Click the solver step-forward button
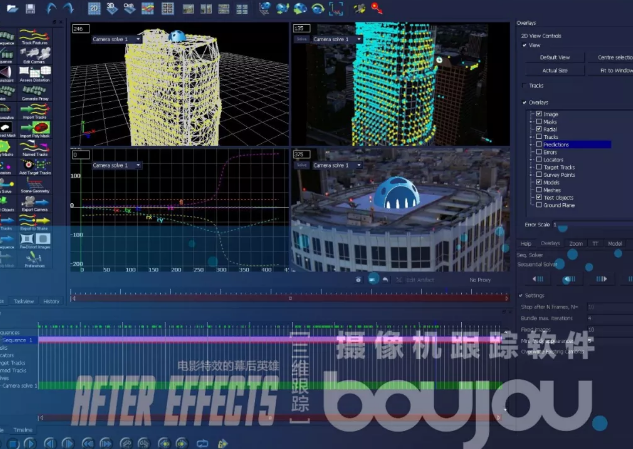 tap(601, 279)
